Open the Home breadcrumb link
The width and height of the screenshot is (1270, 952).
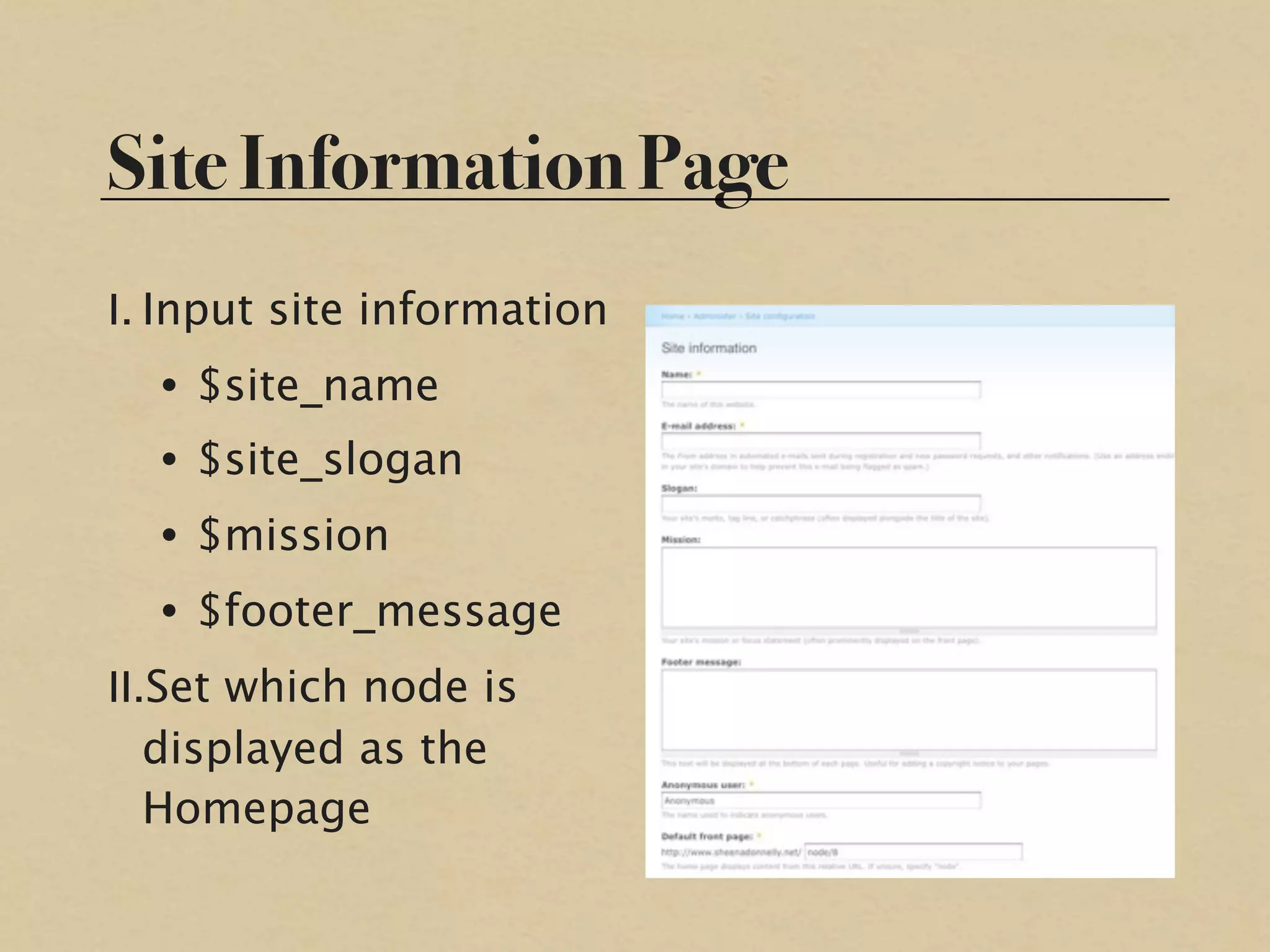[x=672, y=316]
